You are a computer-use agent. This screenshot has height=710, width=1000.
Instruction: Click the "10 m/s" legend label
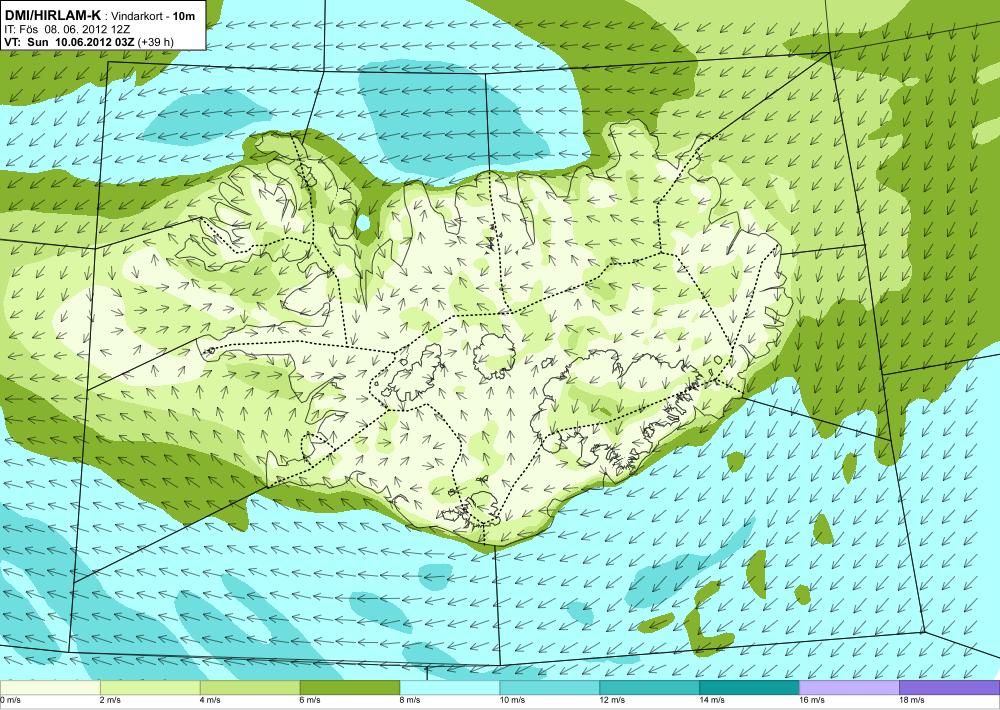point(512,700)
